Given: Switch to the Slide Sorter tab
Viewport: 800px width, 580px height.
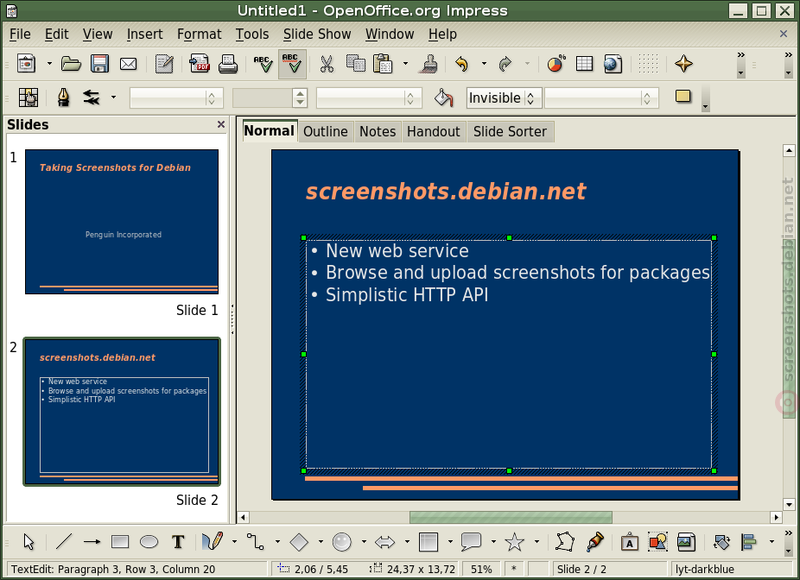Looking at the screenshot, I should pyautogui.click(x=510, y=132).
